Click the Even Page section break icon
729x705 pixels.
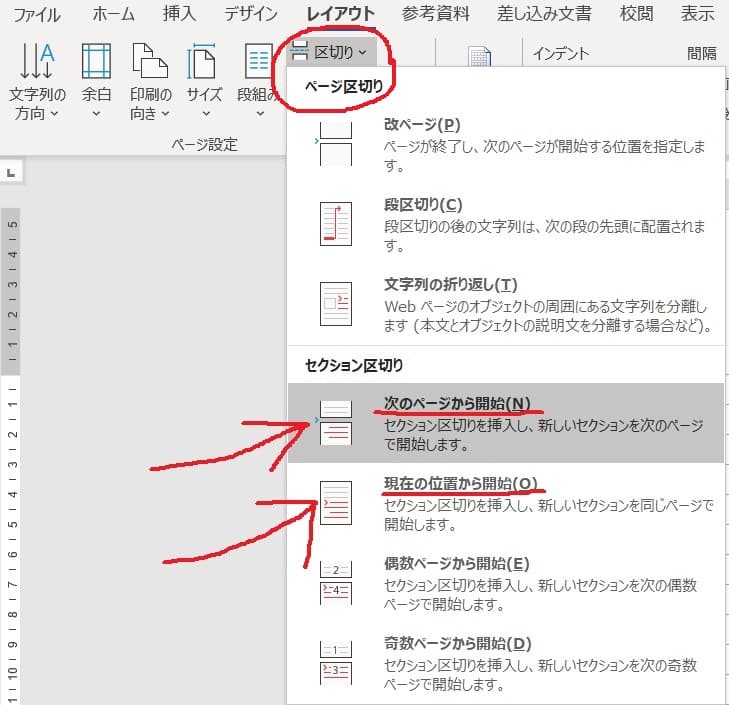[x=335, y=582]
